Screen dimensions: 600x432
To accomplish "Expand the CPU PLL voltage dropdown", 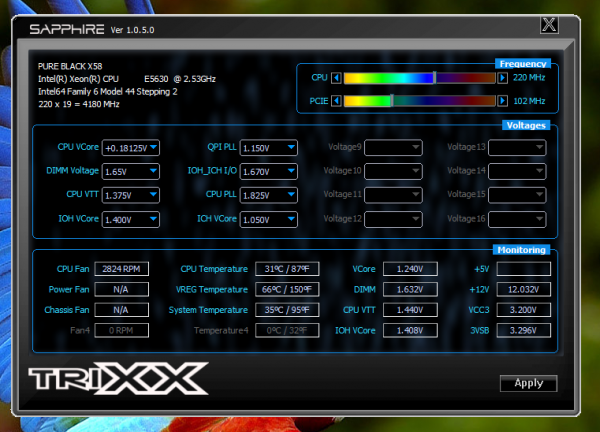I will coord(269,195).
